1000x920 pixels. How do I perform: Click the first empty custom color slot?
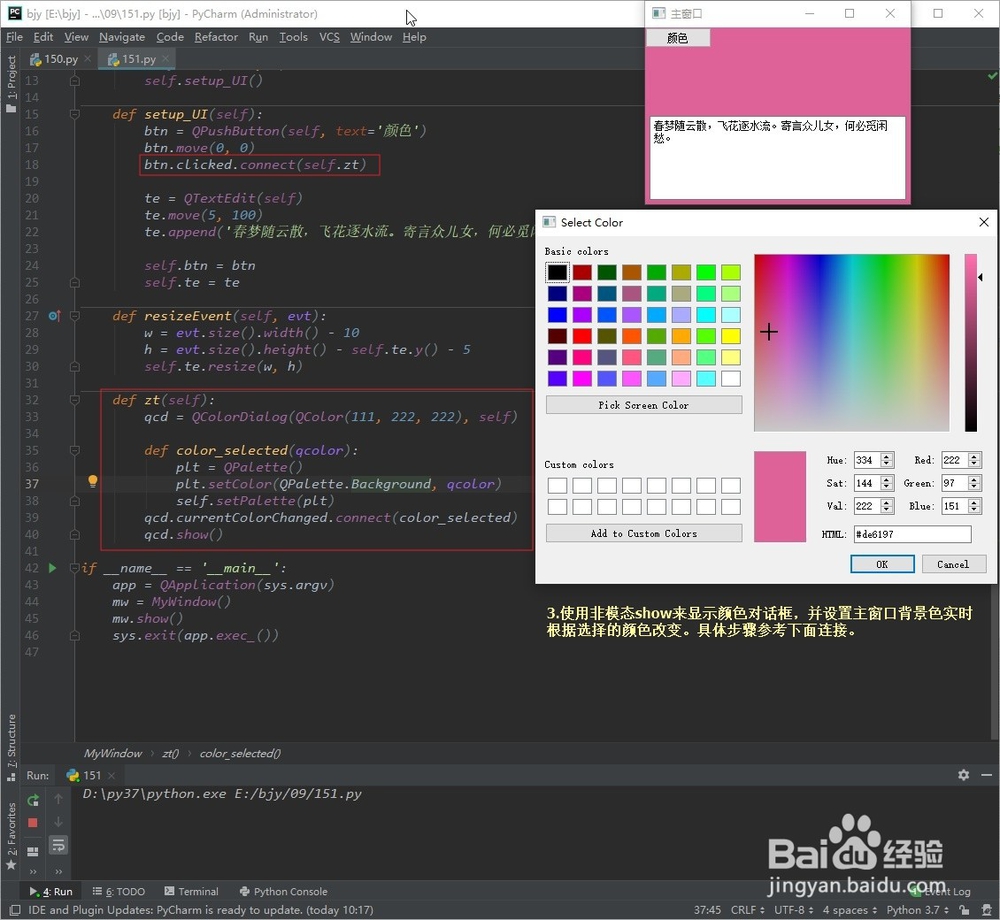557,485
